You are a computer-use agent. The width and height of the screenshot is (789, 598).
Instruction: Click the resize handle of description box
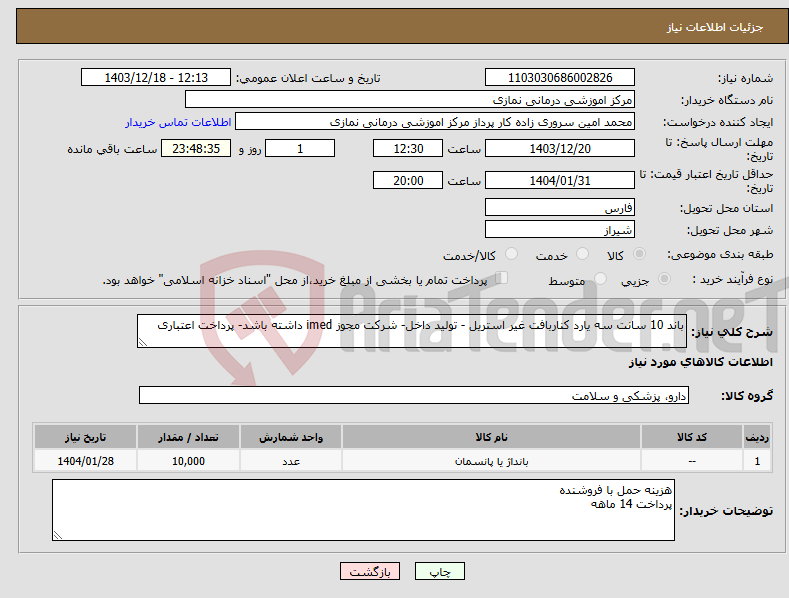pos(142,343)
